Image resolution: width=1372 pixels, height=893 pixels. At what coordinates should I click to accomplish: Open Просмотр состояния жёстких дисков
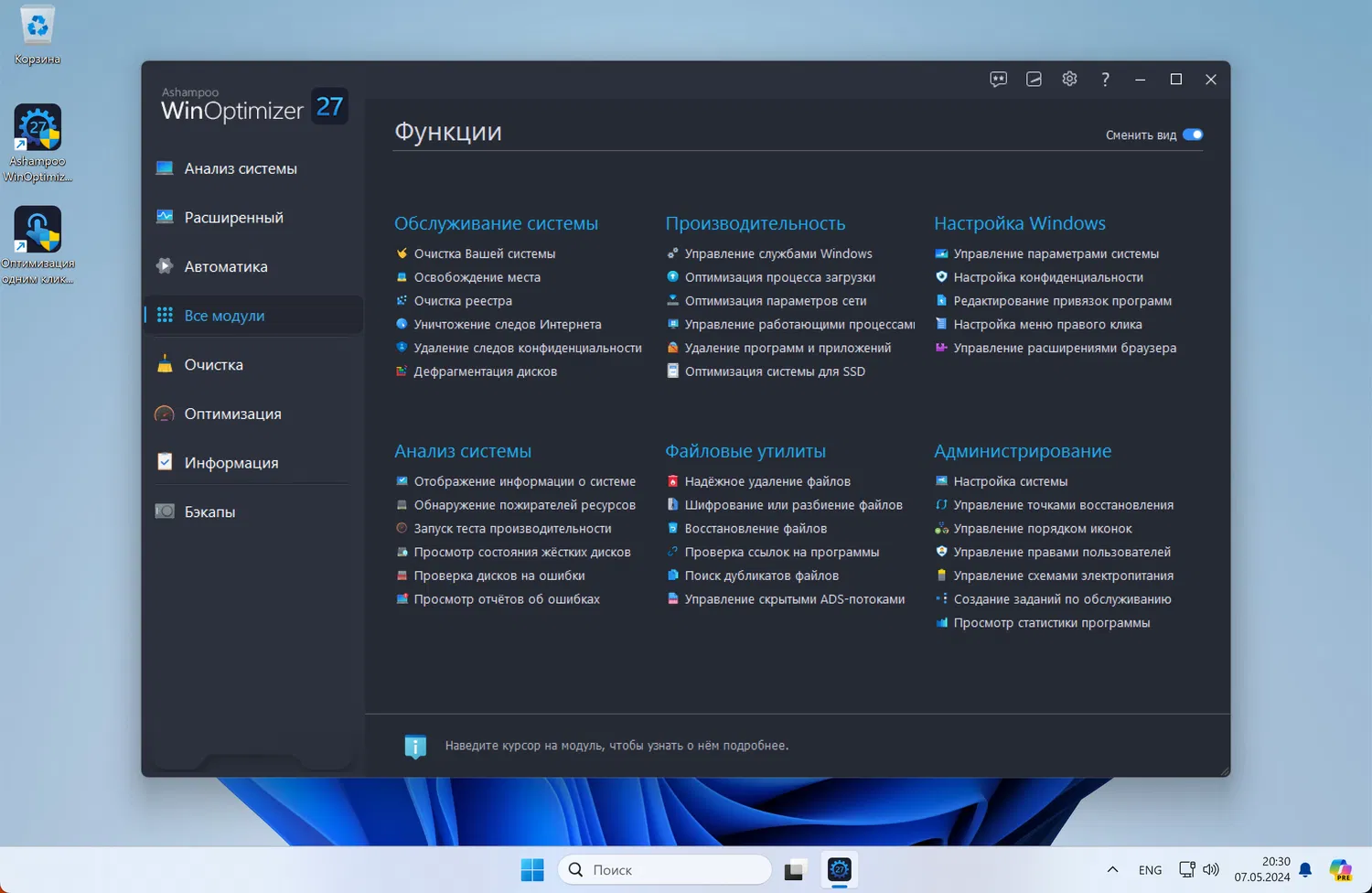click(x=522, y=552)
